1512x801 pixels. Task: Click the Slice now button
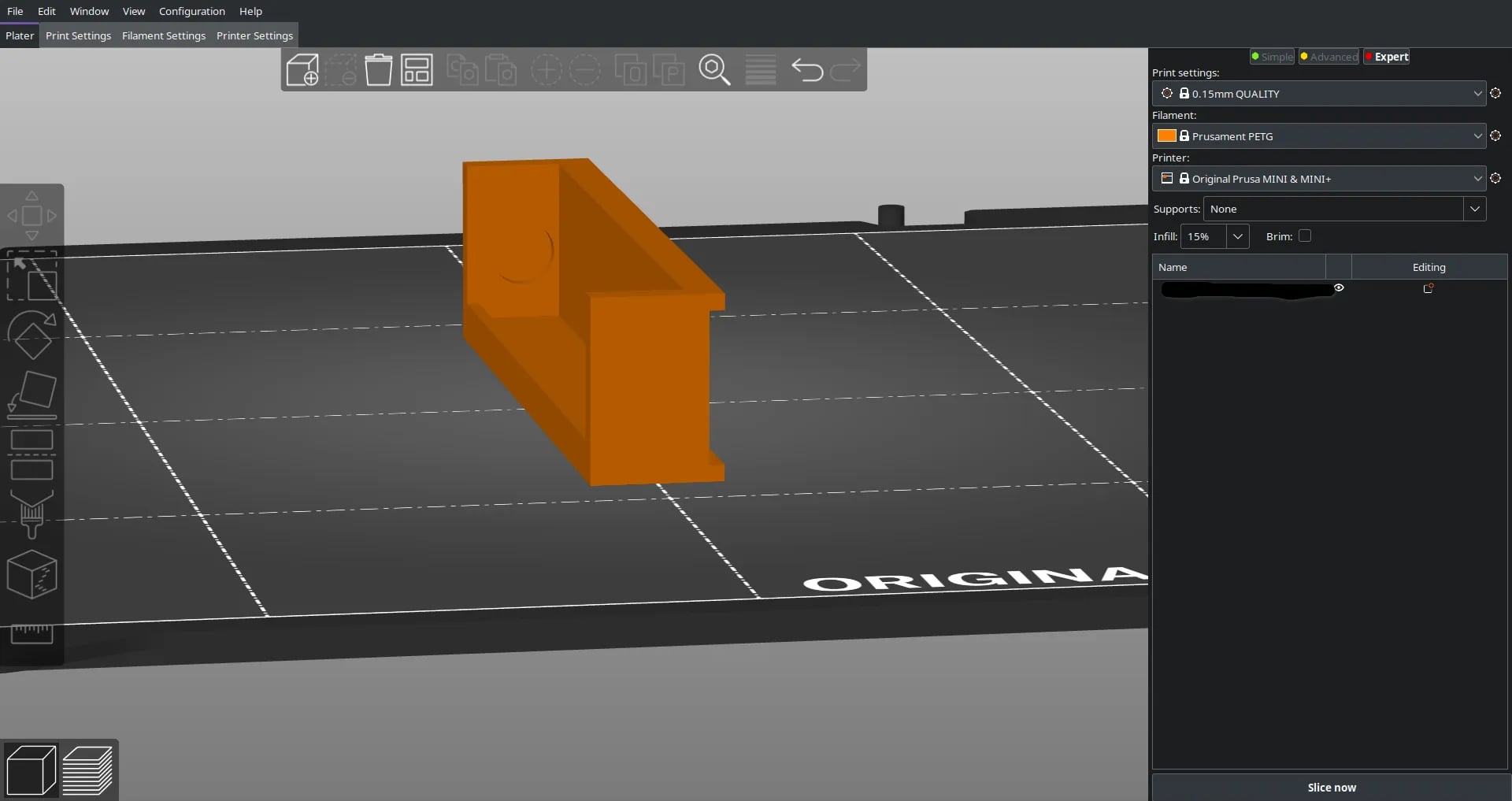pos(1331,787)
